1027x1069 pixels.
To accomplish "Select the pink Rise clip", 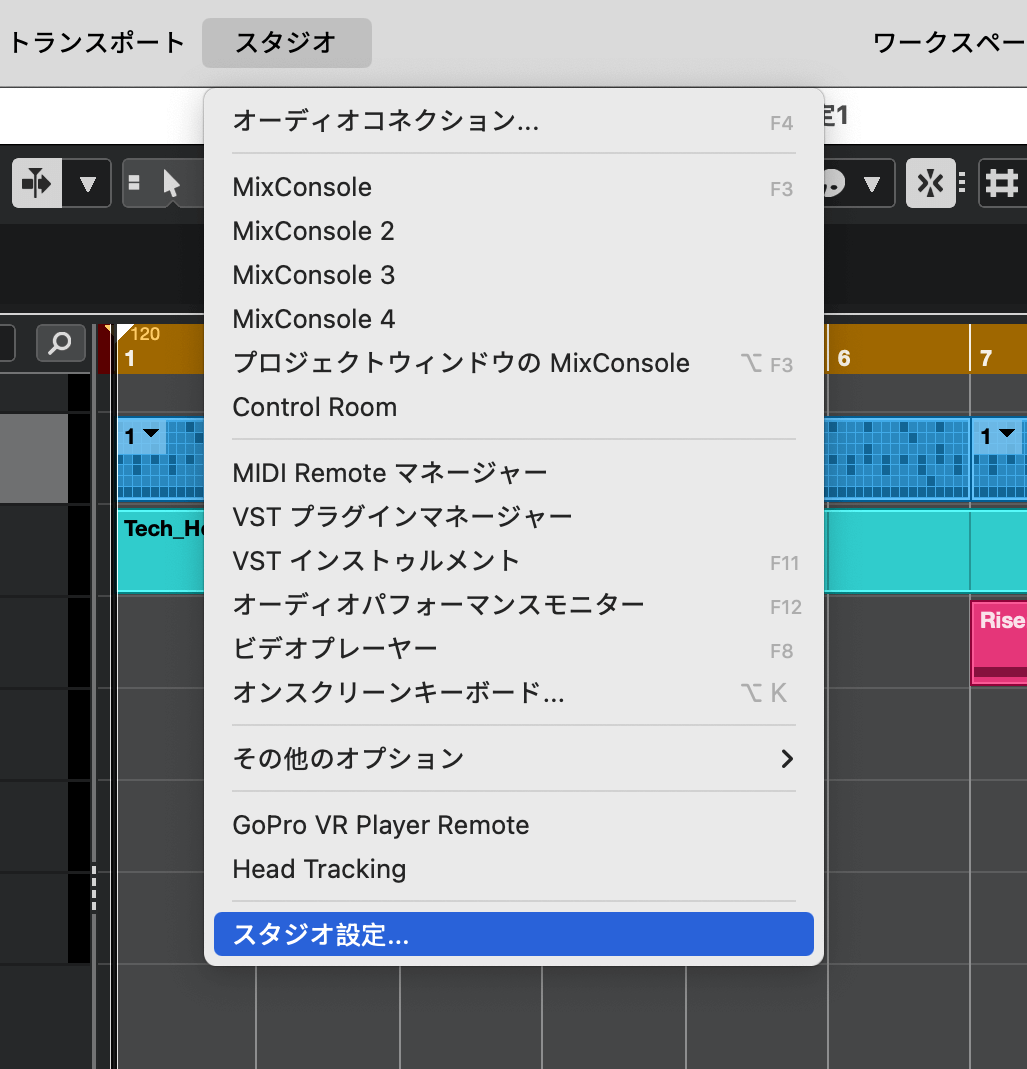I will tap(999, 642).
